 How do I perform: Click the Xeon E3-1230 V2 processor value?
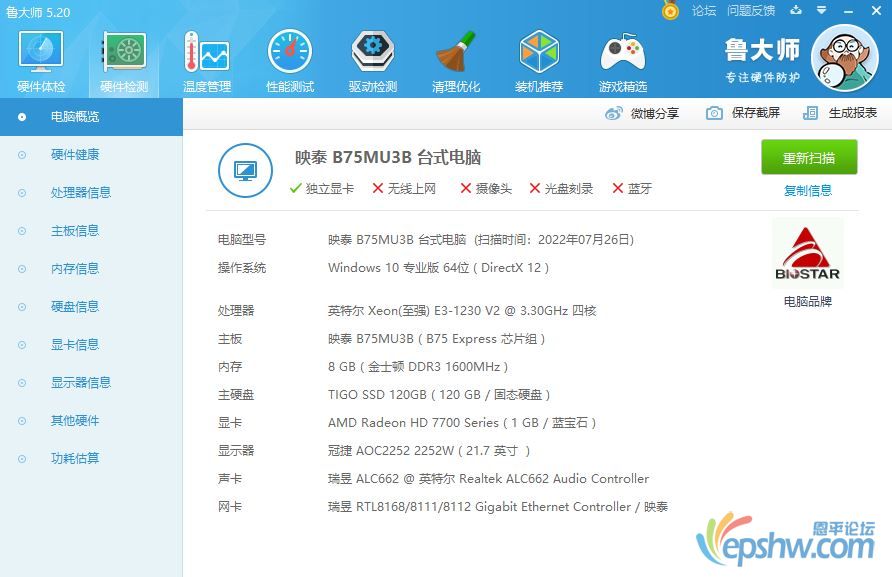point(462,311)
